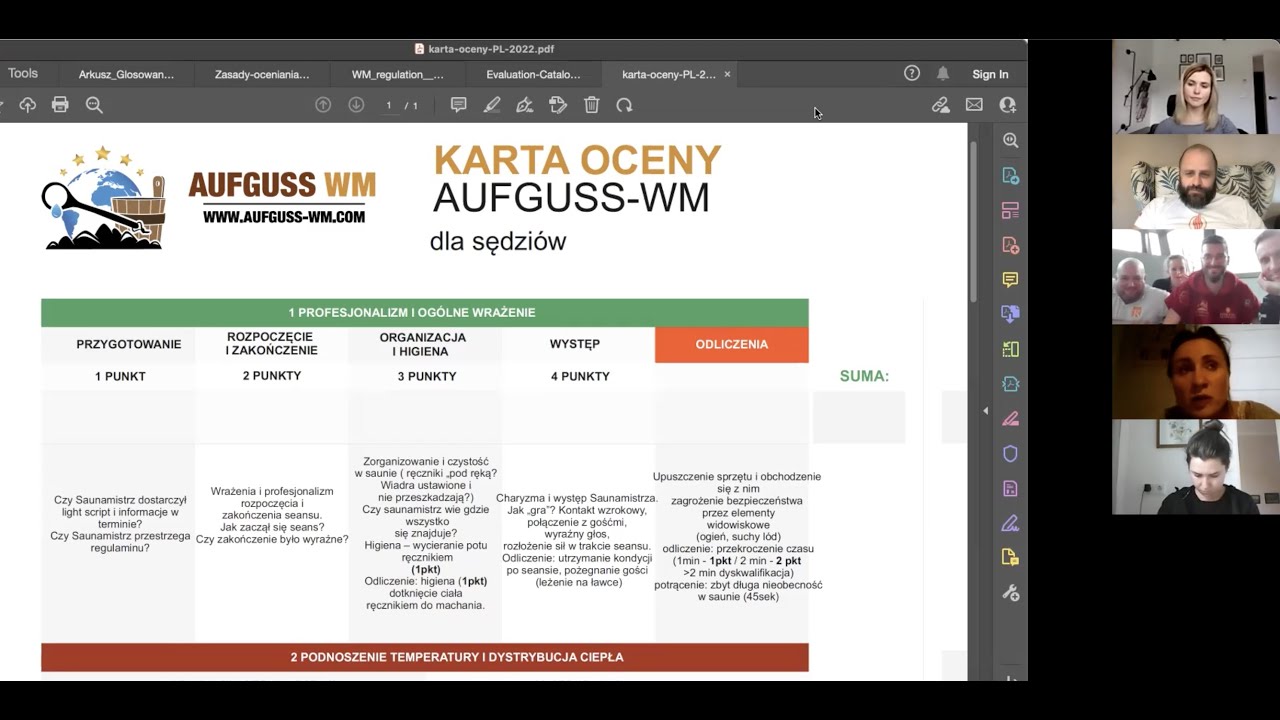1280x720 pixels.
Task: Click the WWW.AUFGUSS-WM.COM text
Action: pos(283,216)
